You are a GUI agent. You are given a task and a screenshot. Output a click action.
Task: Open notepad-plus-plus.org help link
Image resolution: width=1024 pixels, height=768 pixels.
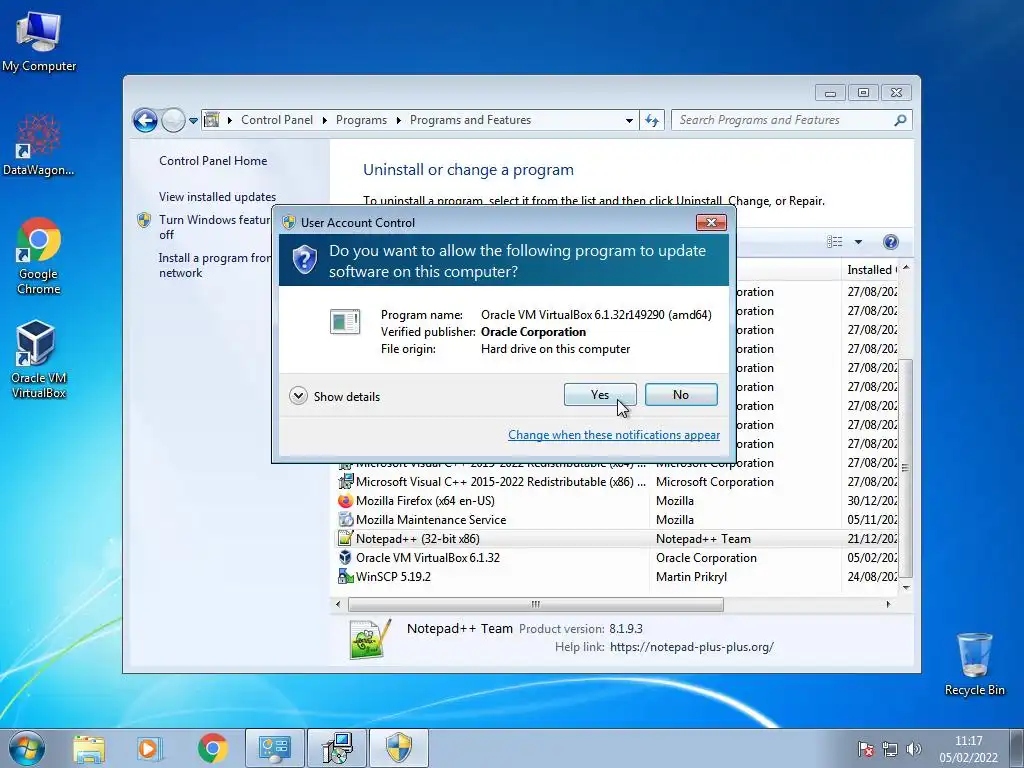coord(692,647)
